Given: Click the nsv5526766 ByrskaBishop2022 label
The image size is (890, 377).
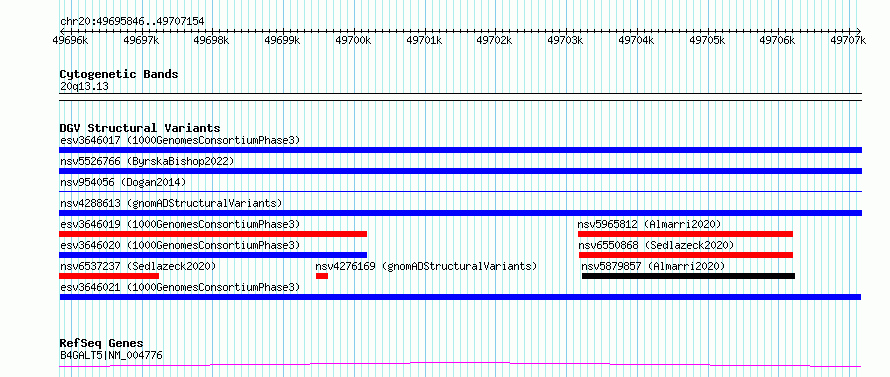Looking at the screenshot, I should click(147, 161).
